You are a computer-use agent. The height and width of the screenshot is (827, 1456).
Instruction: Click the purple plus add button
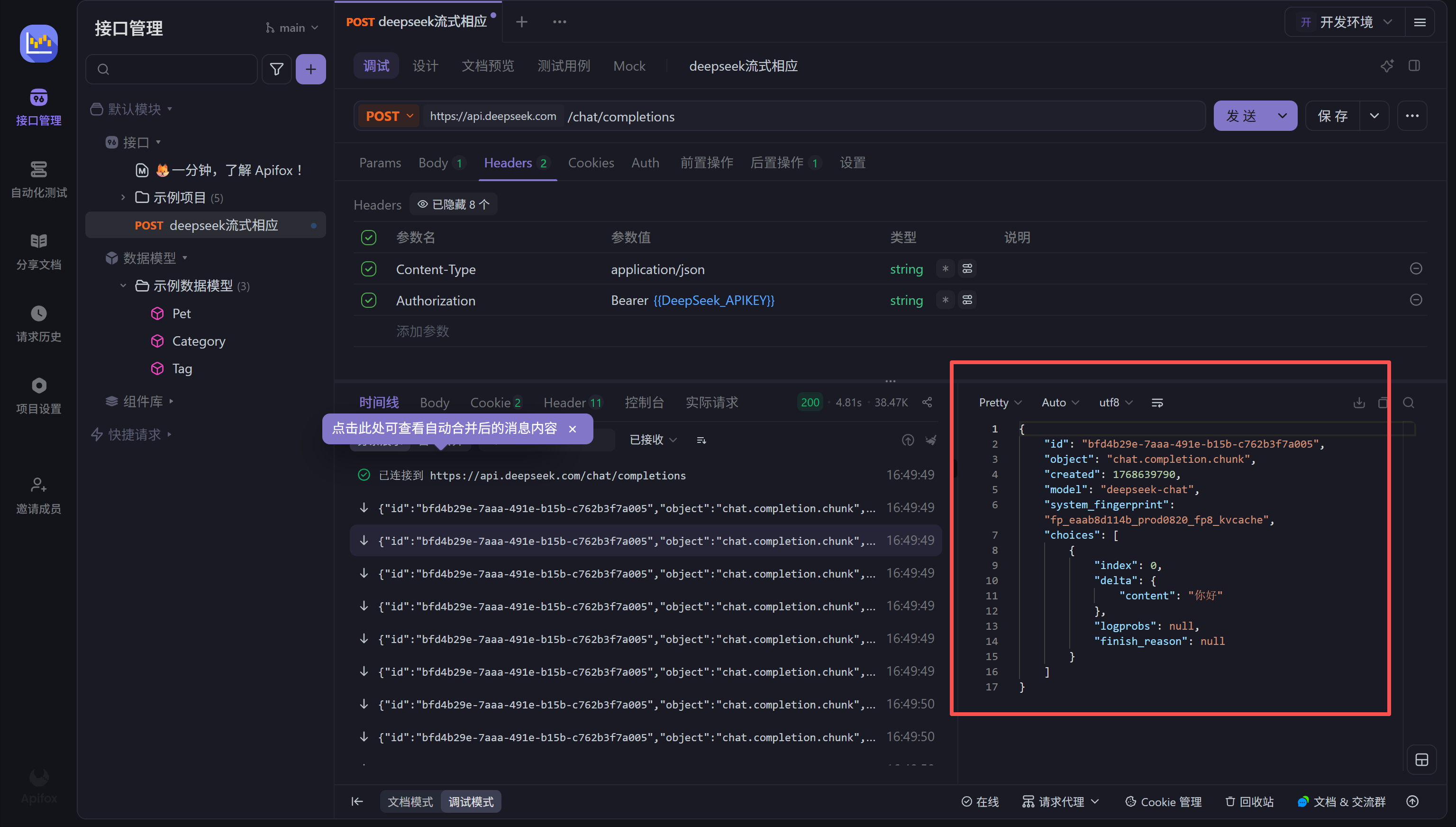tap(310, 69)
